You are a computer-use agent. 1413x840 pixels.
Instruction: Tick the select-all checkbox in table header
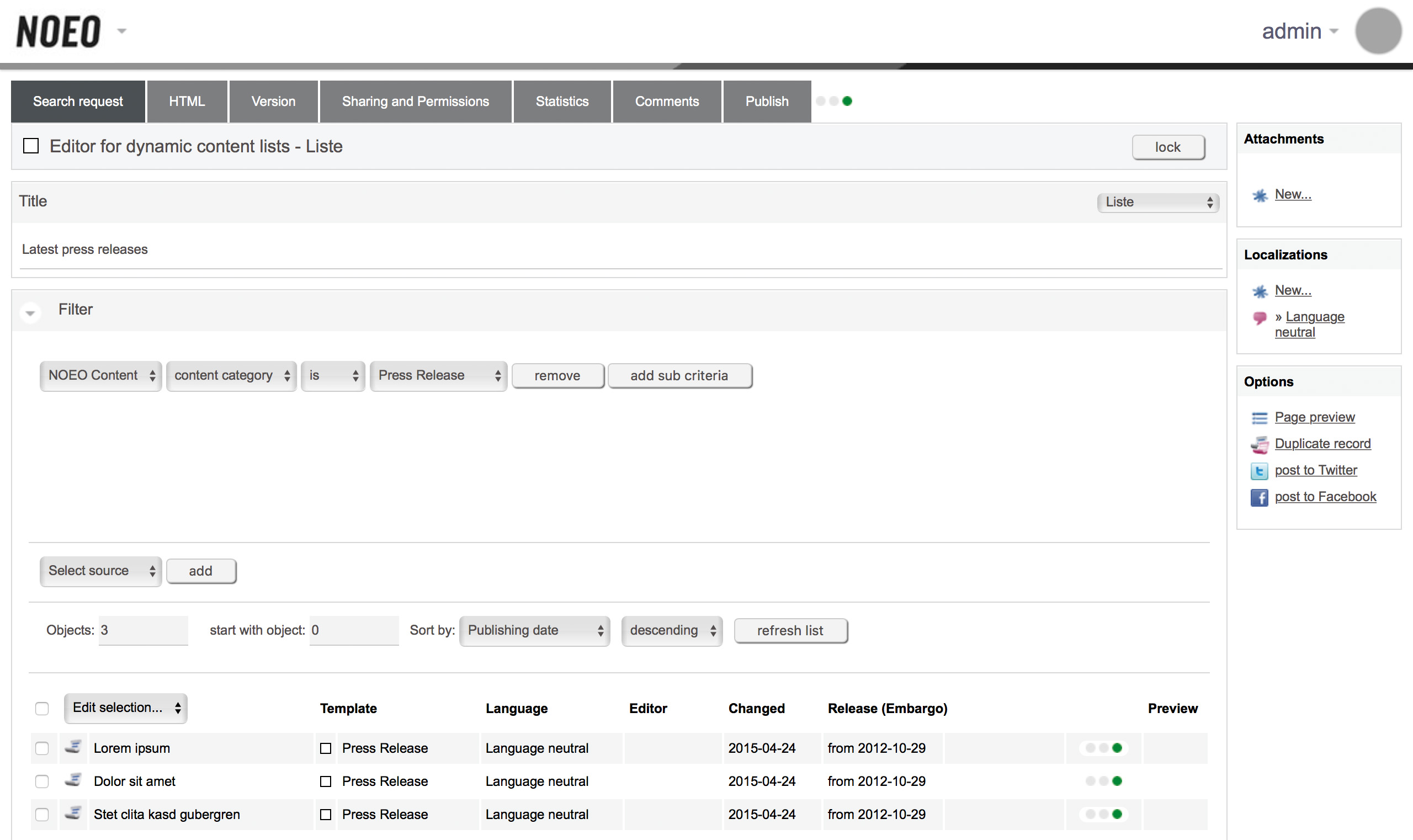tap(42, 709)
